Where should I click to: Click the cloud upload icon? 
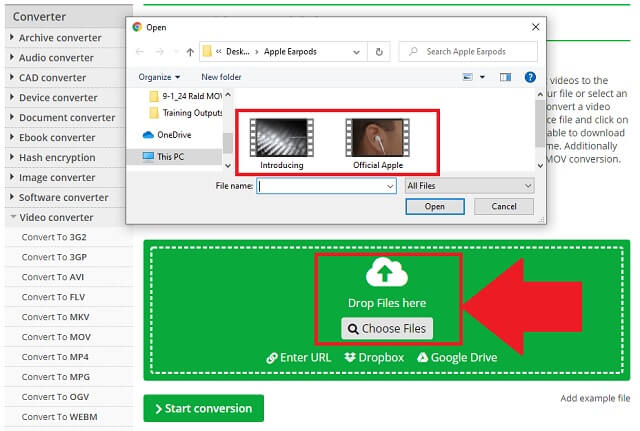point(387,273)
